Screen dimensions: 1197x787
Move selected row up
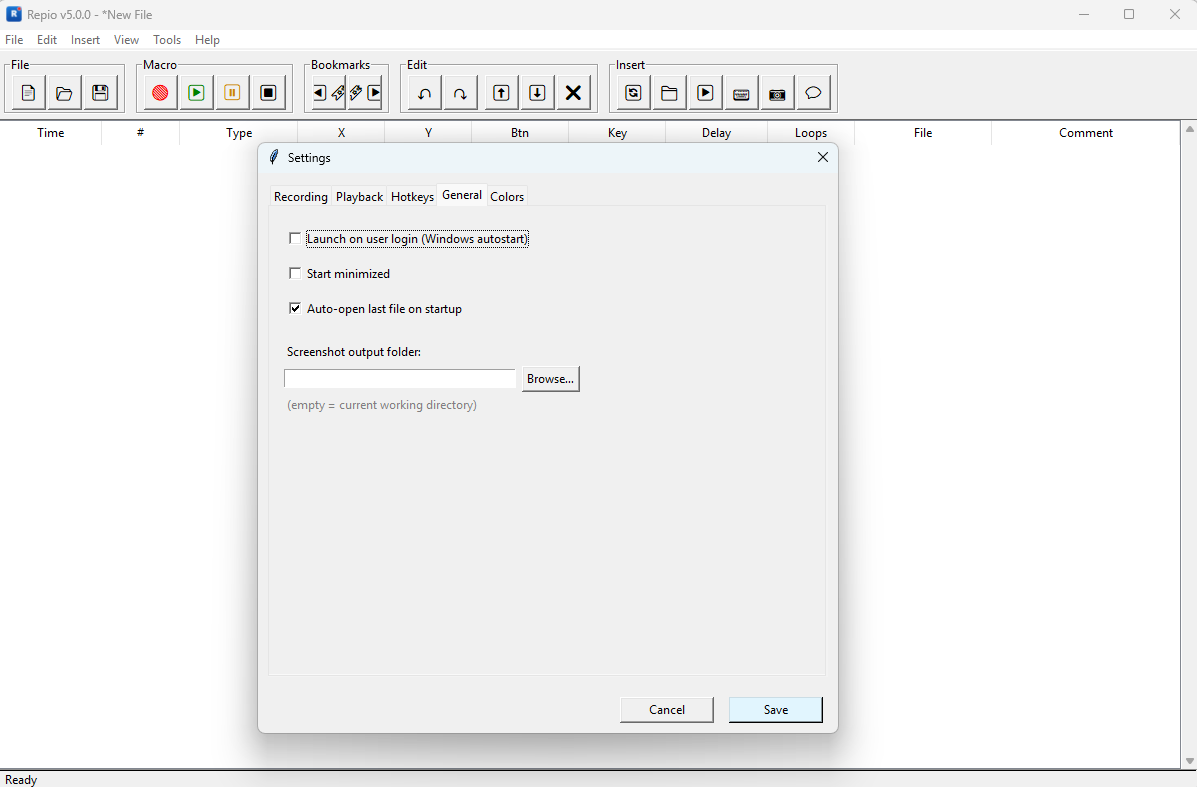pos(501,92)
